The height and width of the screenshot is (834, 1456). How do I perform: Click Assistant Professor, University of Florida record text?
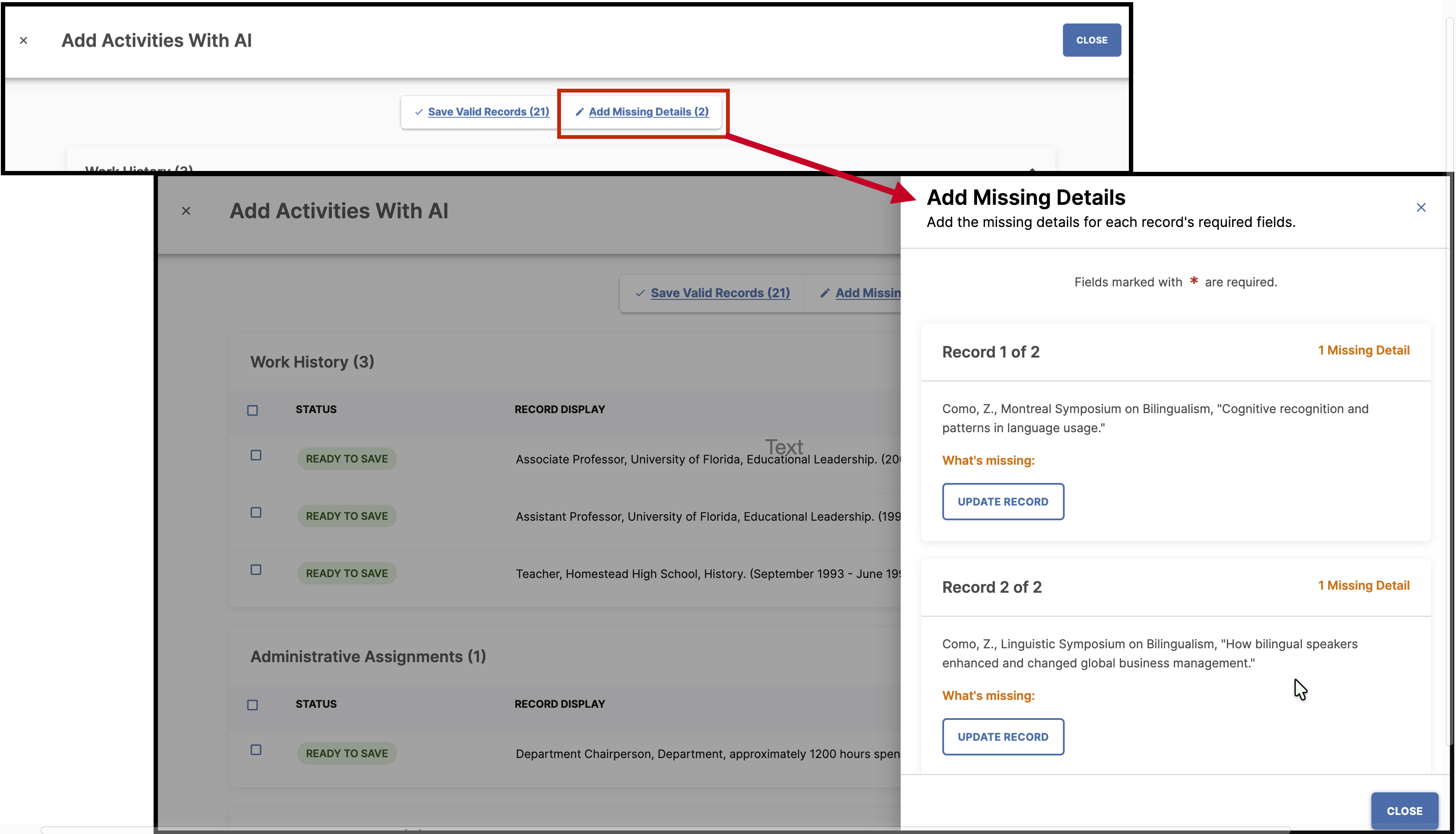pyautogui.click(x=708, y=517)
